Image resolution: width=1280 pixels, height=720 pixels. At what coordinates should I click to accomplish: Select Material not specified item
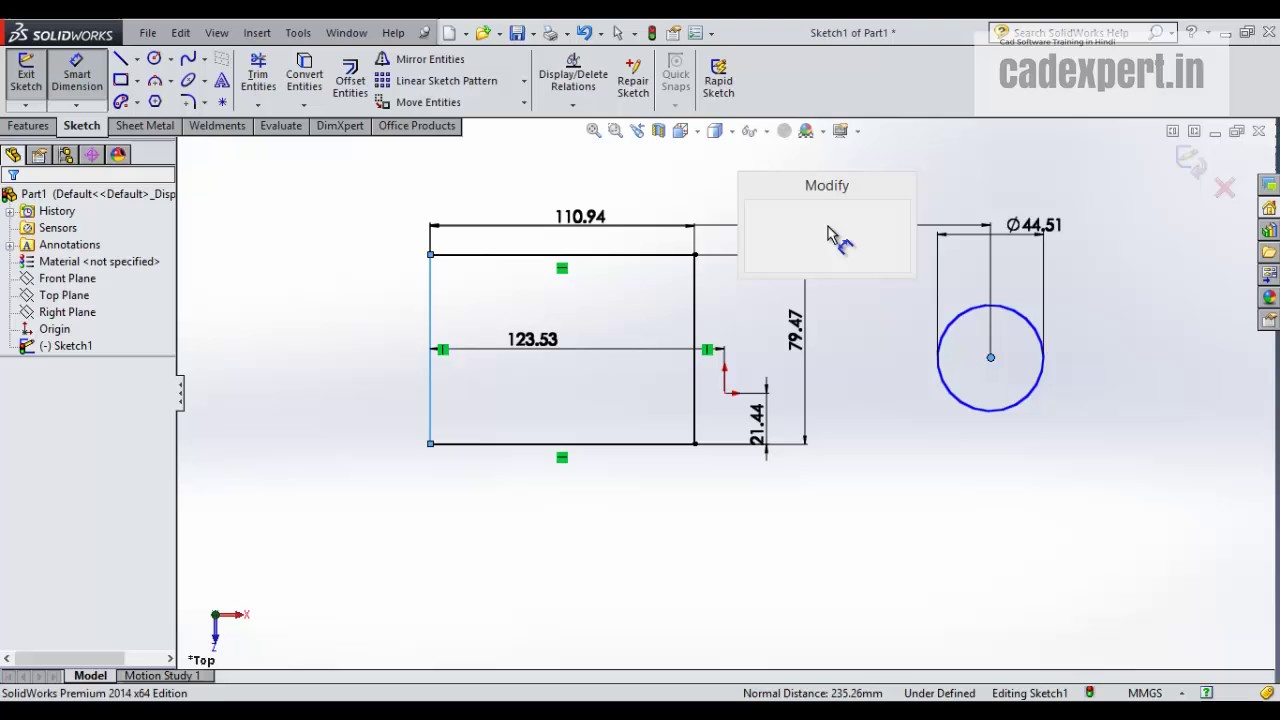point(99,262)
